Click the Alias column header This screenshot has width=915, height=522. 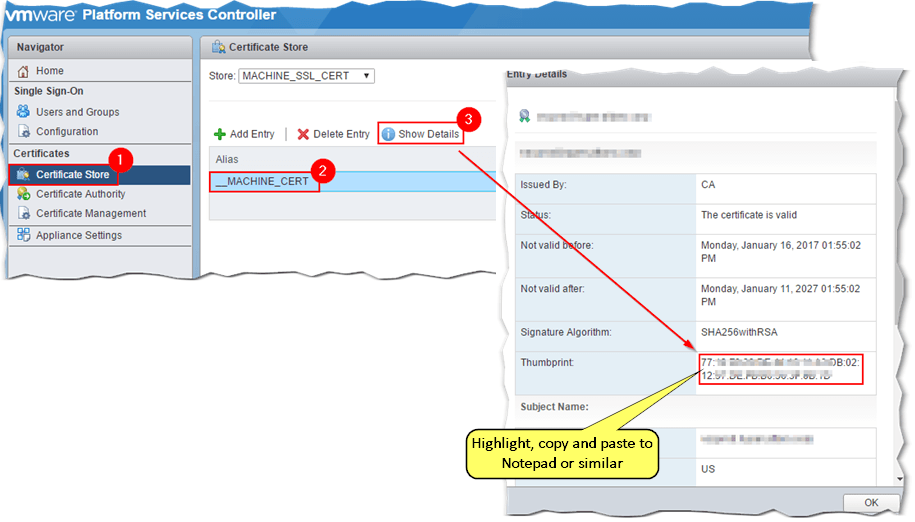click(x=227, y=159)
